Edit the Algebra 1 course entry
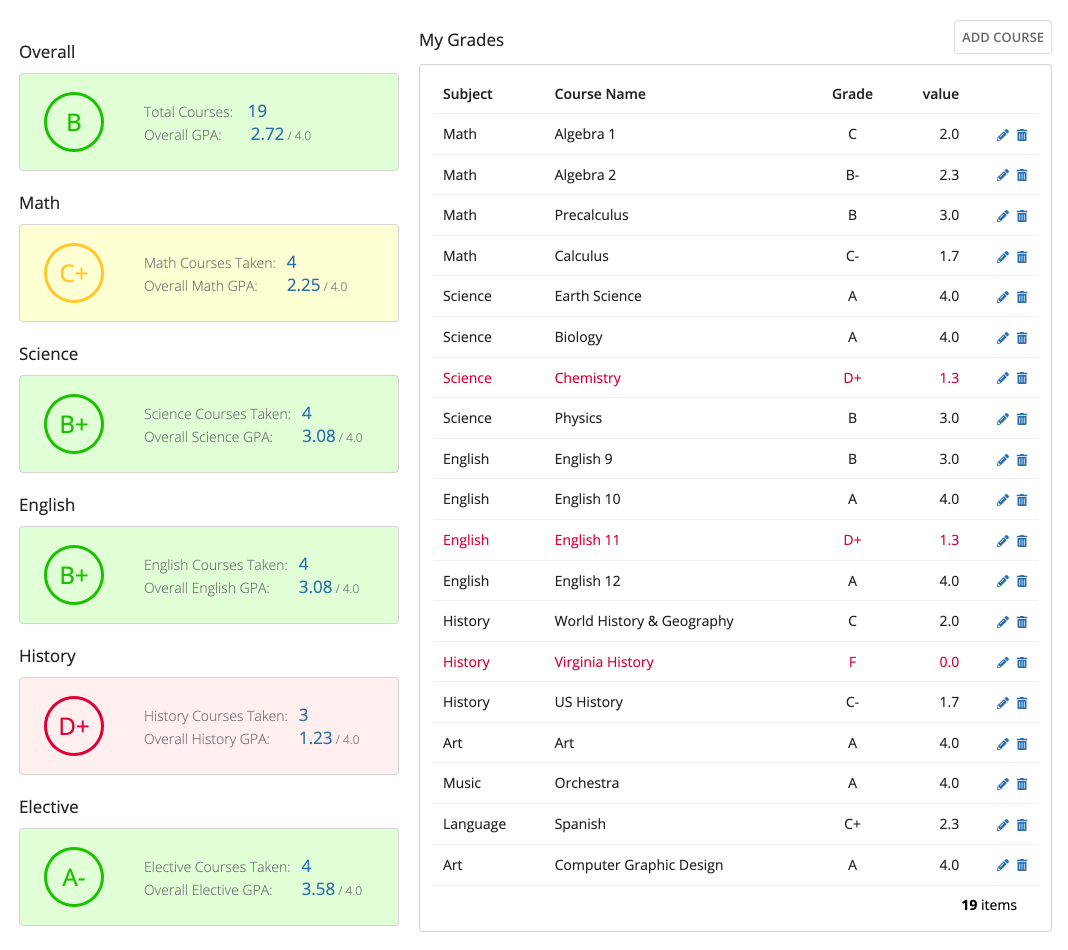Viewport: 1068px width, 950px height. (x=1002, y=134)
